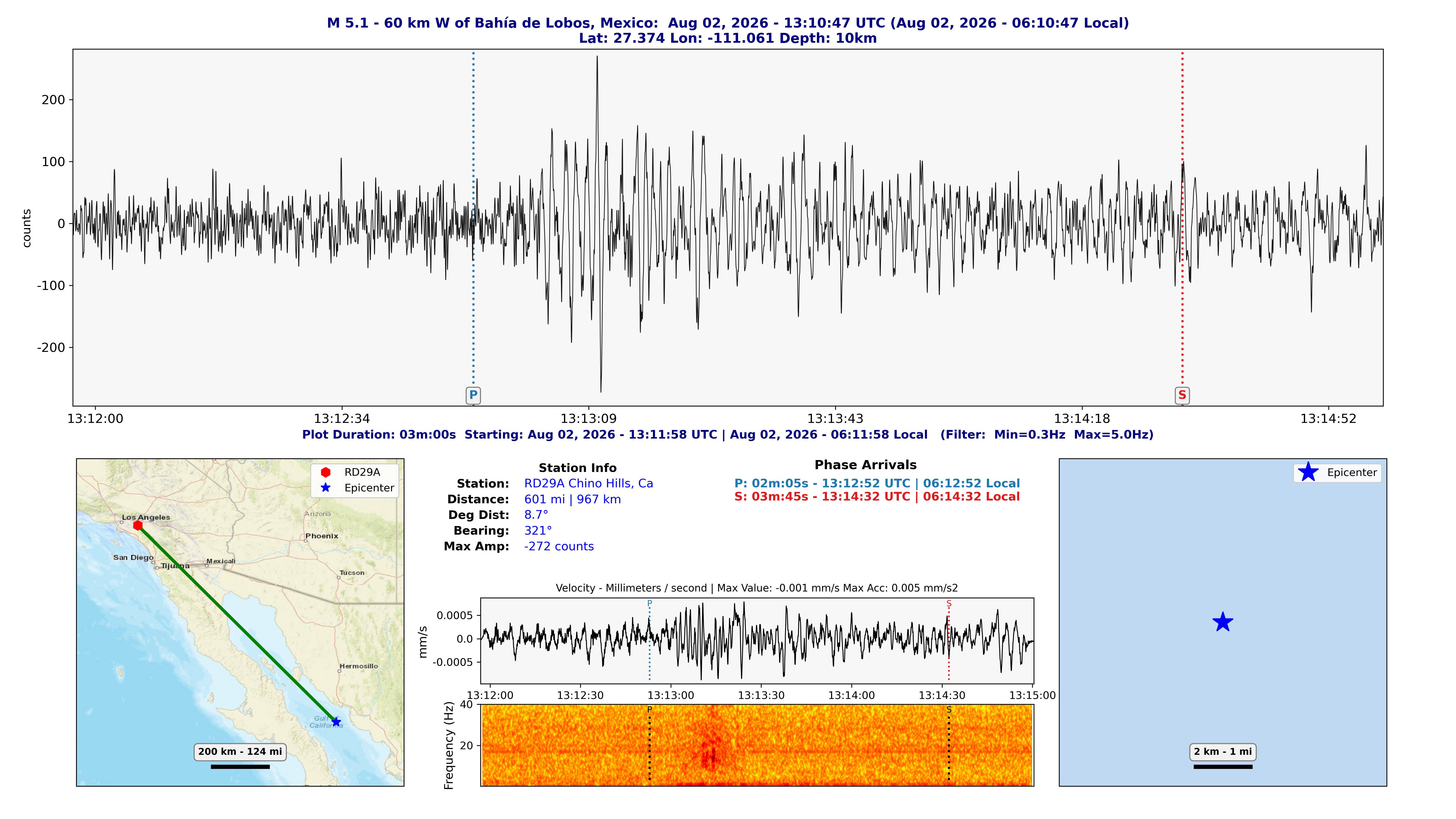Select the boxed P marker below the main seismogram
Screen dimensions: 1456x819
(x=473, y=395)
